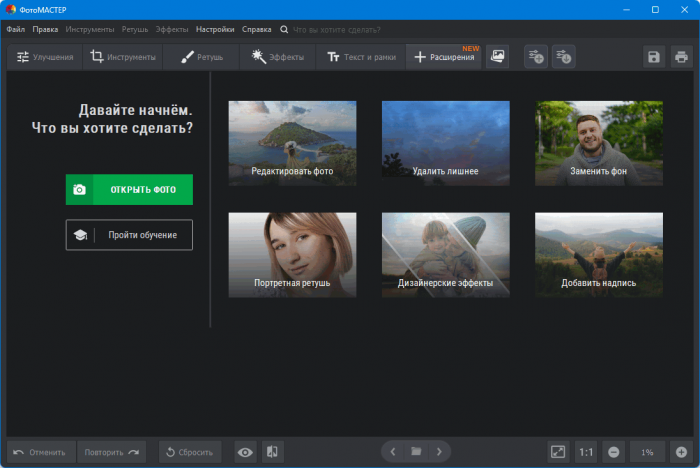The width and height of the screenshot is (700, 468).
Task: Click the Пройти обучение button
Action: pos(129,235)
